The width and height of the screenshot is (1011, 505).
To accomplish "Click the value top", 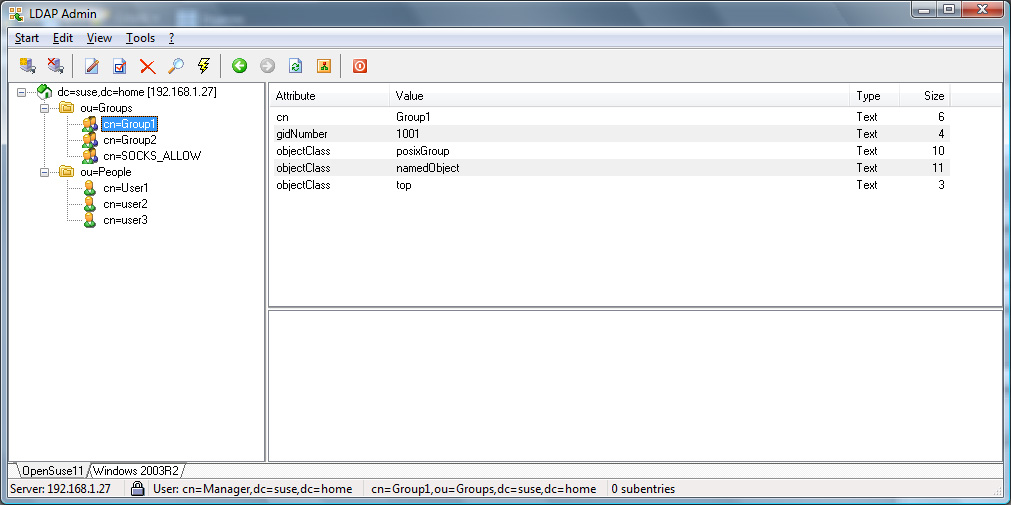I will tap(404, 184).
